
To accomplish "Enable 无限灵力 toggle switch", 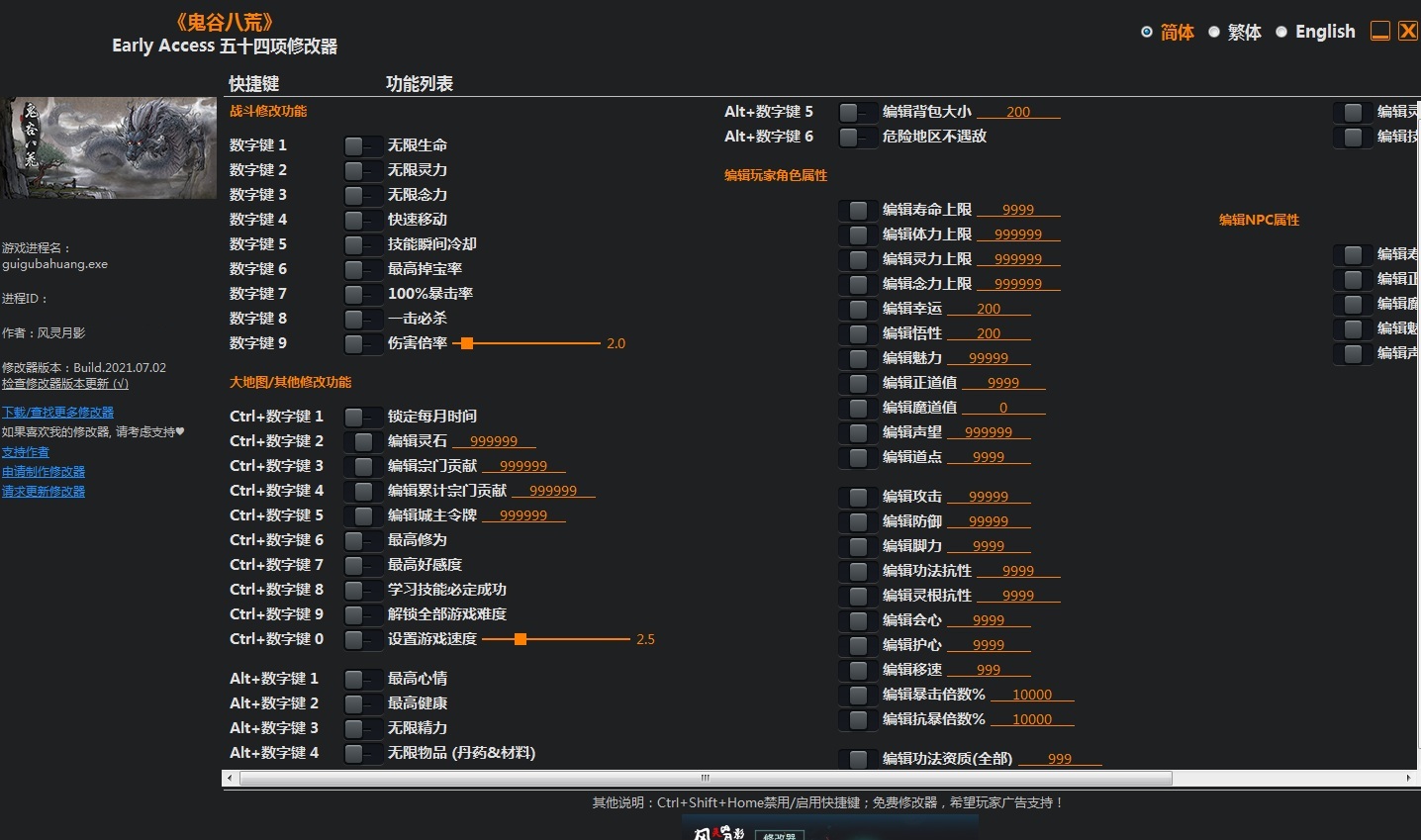I will pos(362,170).
